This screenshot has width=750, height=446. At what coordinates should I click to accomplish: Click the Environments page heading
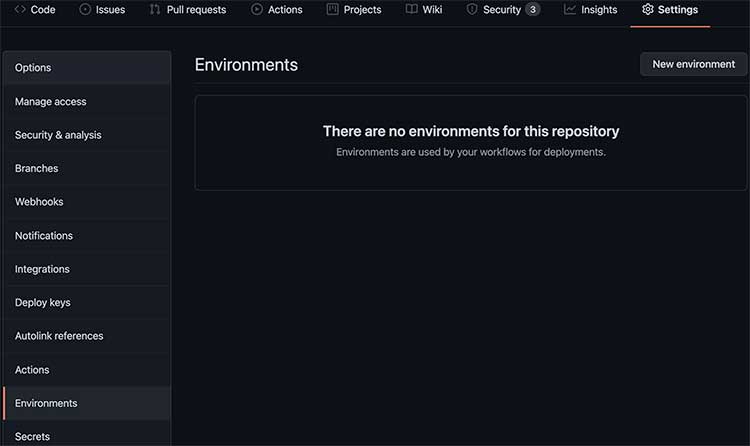pos(246,65)
